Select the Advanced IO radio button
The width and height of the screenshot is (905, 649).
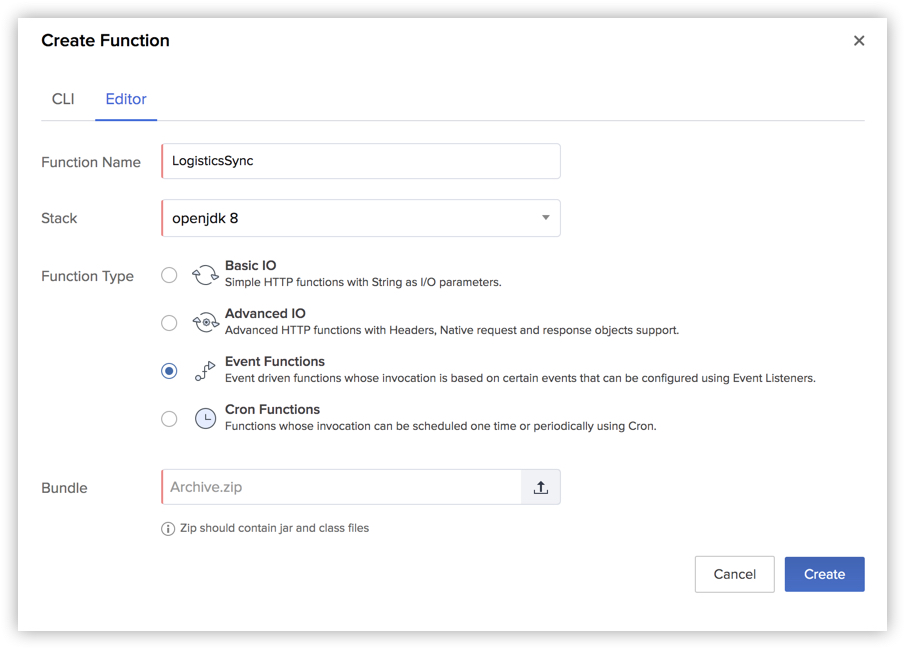pos(169,323)
